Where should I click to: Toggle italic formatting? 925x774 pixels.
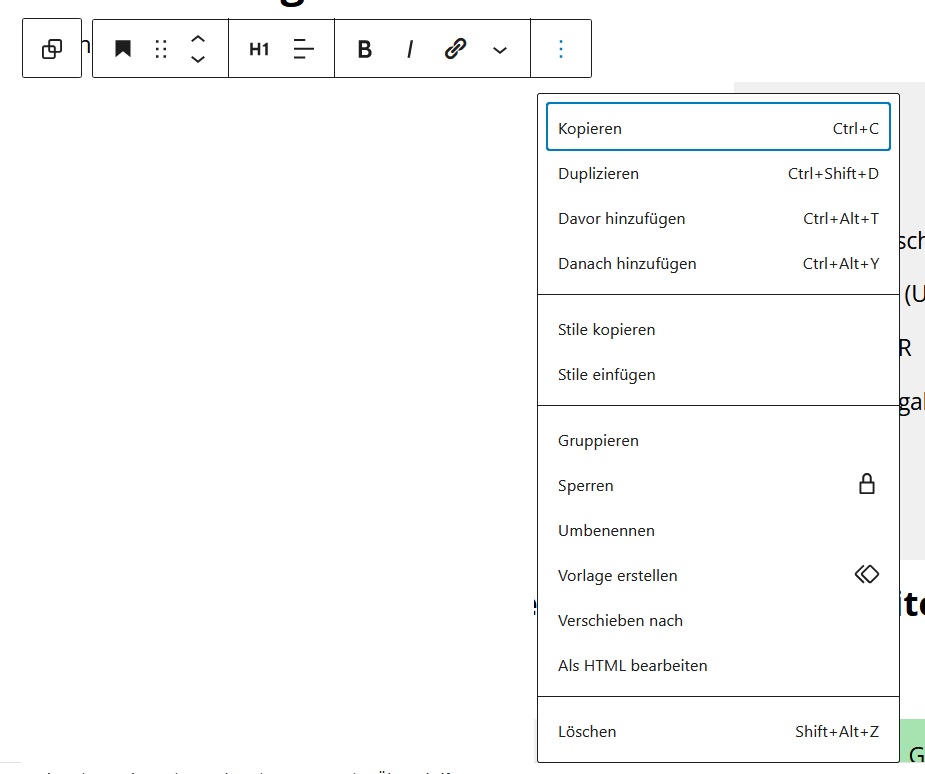(410, 49)
